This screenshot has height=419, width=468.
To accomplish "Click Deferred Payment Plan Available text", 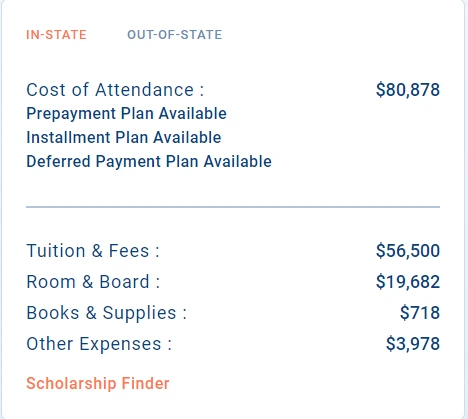I will (149, 161).
